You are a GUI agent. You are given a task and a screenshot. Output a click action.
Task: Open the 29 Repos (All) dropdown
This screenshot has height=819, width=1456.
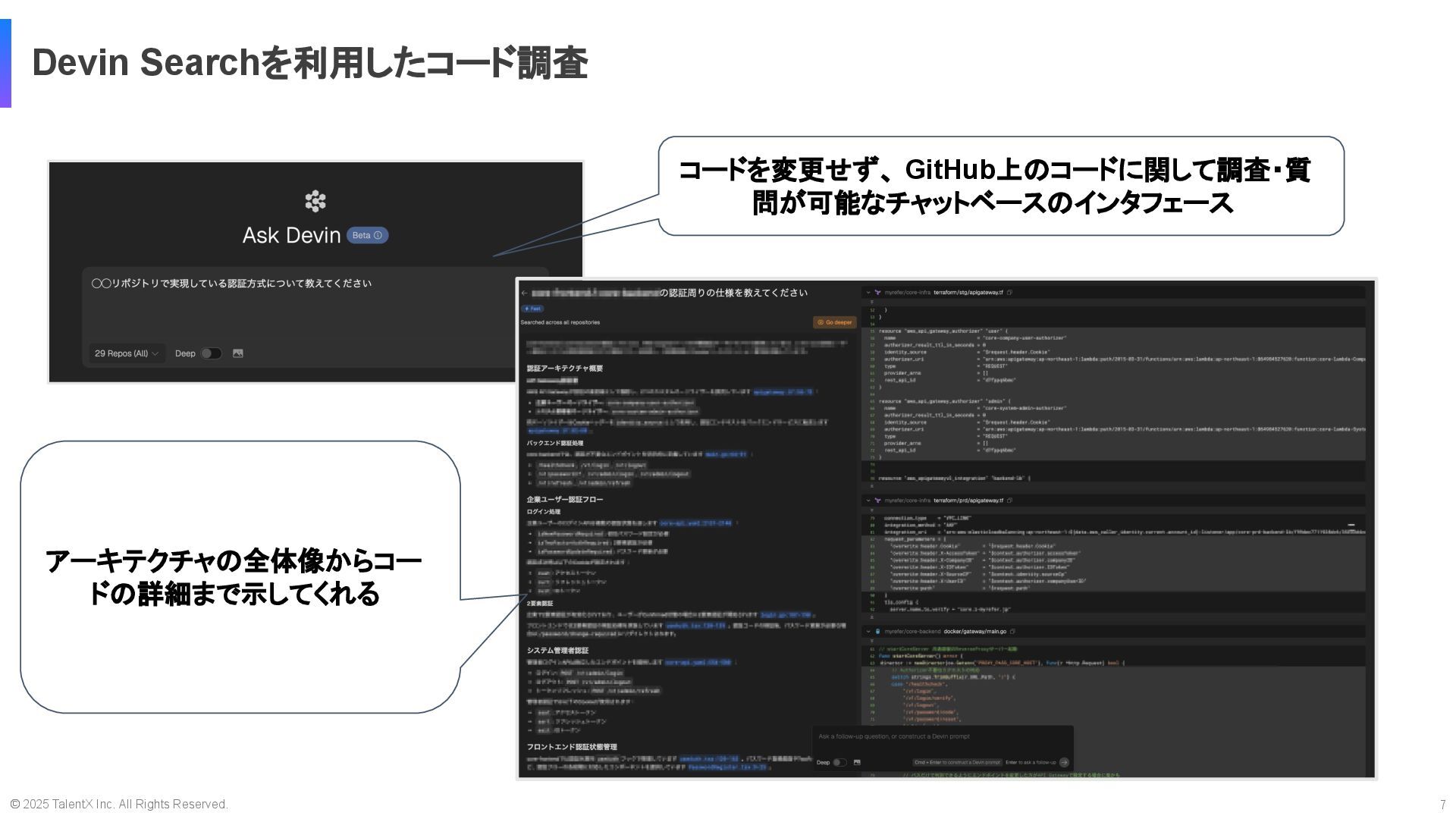point(127,353)
